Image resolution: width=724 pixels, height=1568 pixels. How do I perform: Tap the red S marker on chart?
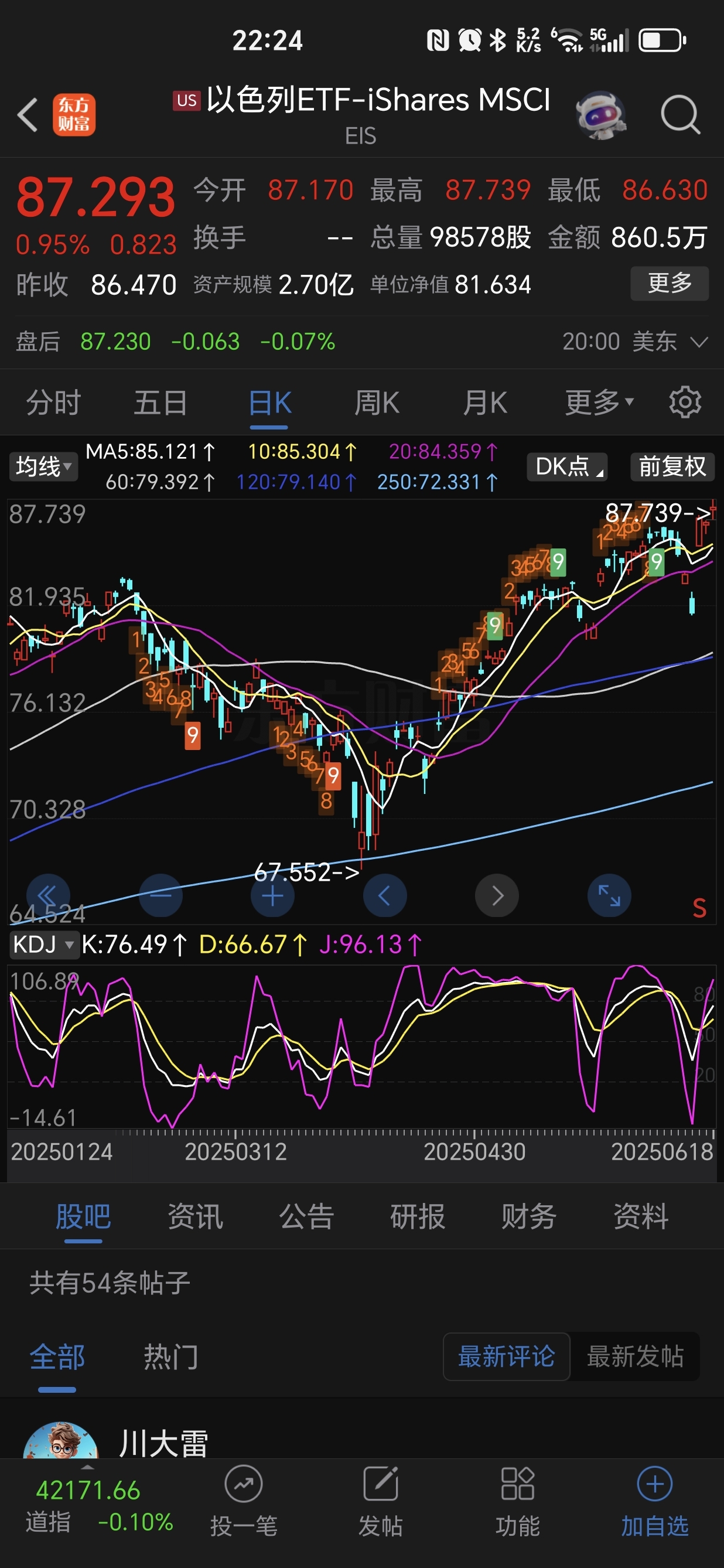[x=699, y=908]
